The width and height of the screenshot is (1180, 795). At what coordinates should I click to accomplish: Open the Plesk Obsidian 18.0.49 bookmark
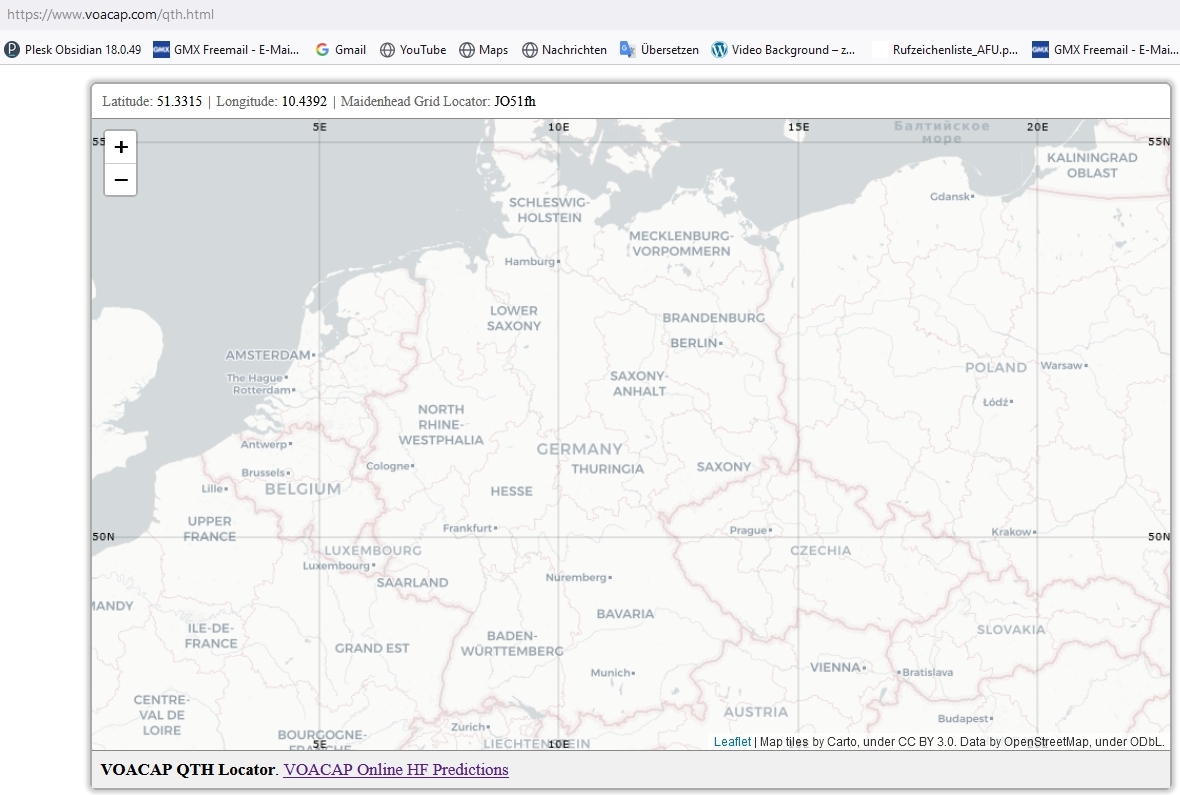coord(72,50)
